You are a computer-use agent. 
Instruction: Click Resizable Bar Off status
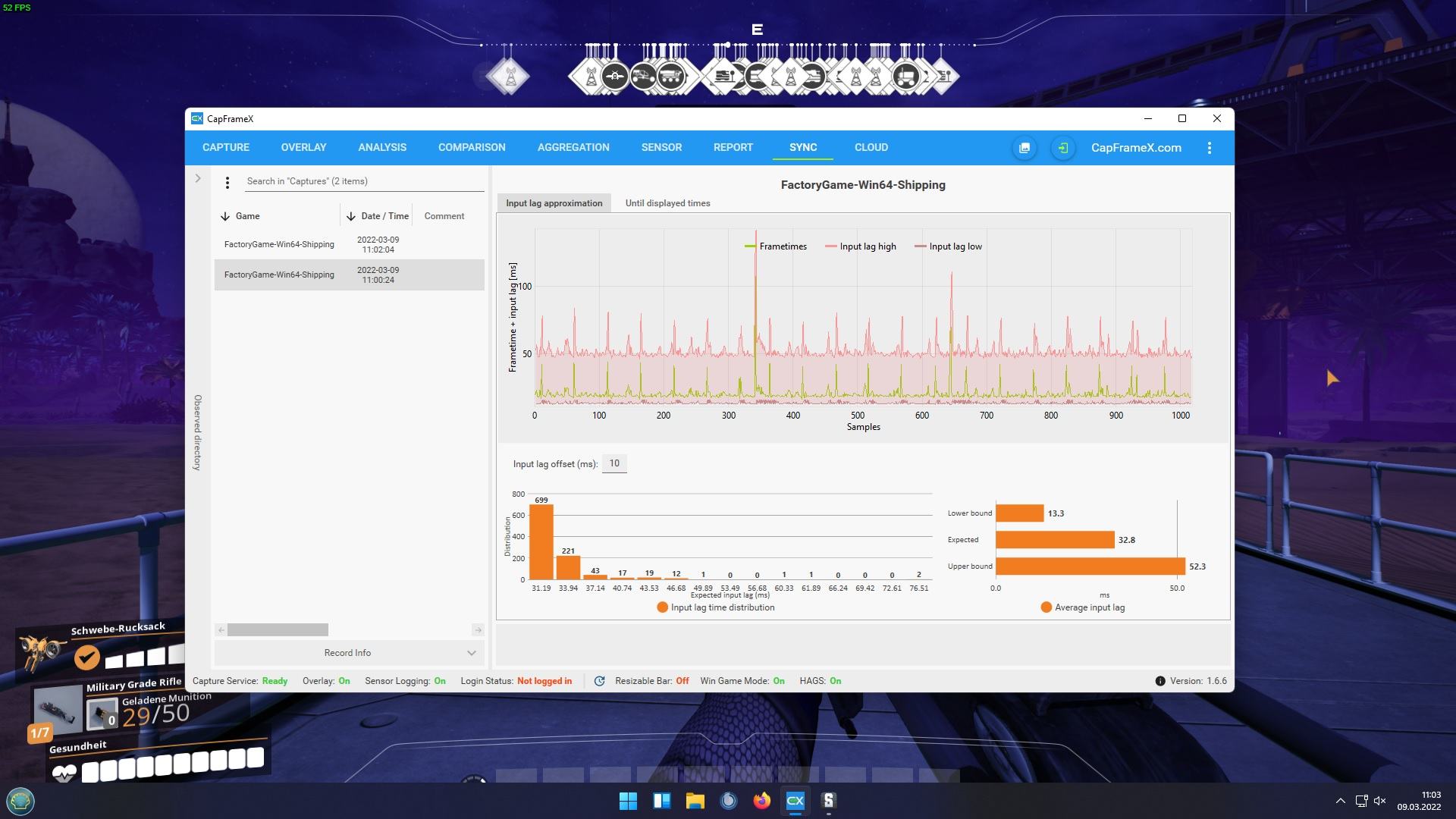652,681
